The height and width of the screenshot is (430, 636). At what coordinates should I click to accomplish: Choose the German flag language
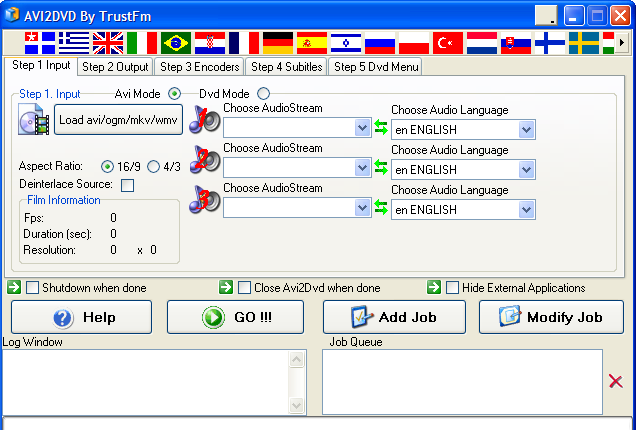[278, 43]
